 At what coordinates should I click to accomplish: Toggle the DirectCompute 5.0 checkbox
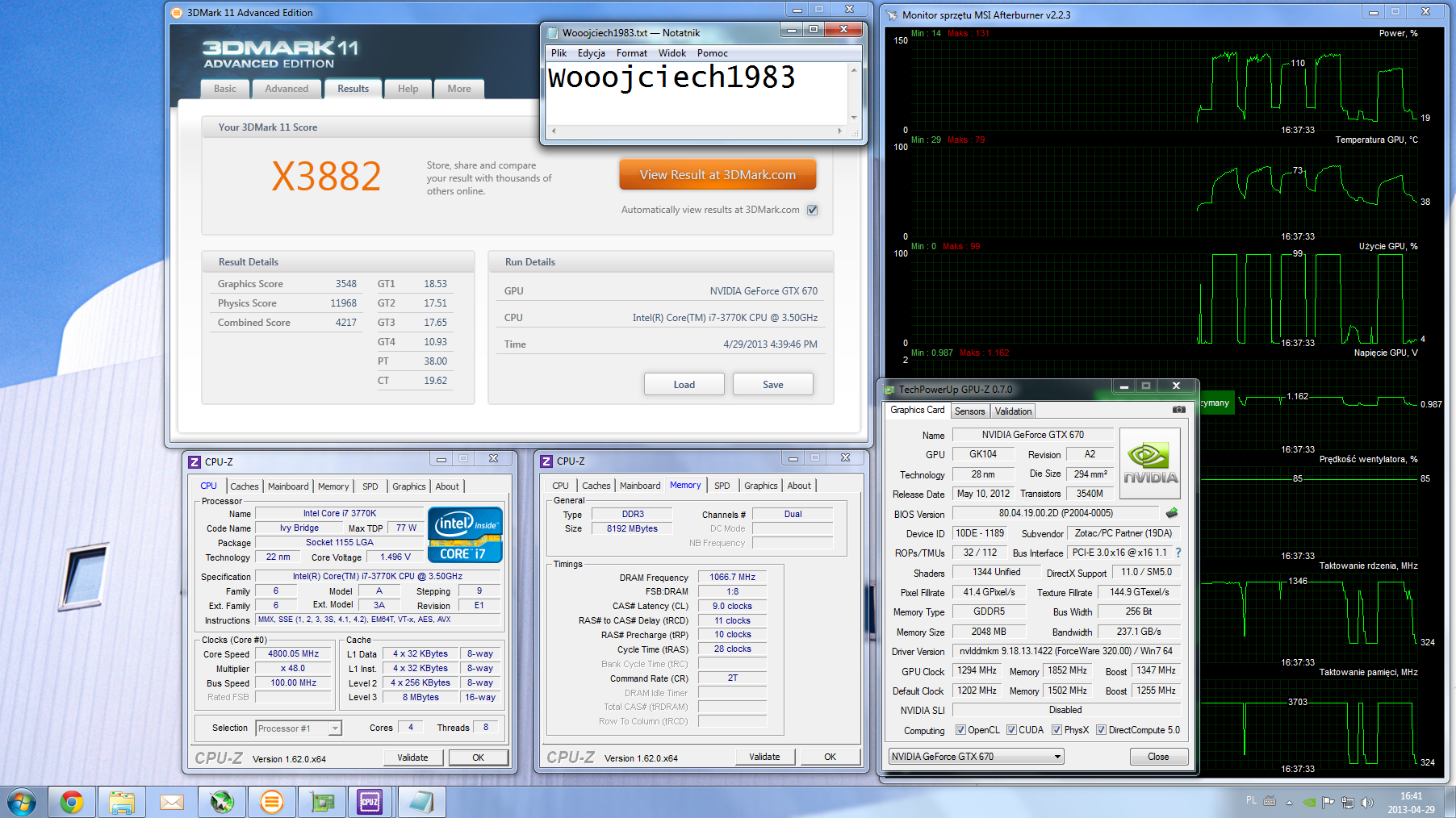click(x=1101, y=730)
